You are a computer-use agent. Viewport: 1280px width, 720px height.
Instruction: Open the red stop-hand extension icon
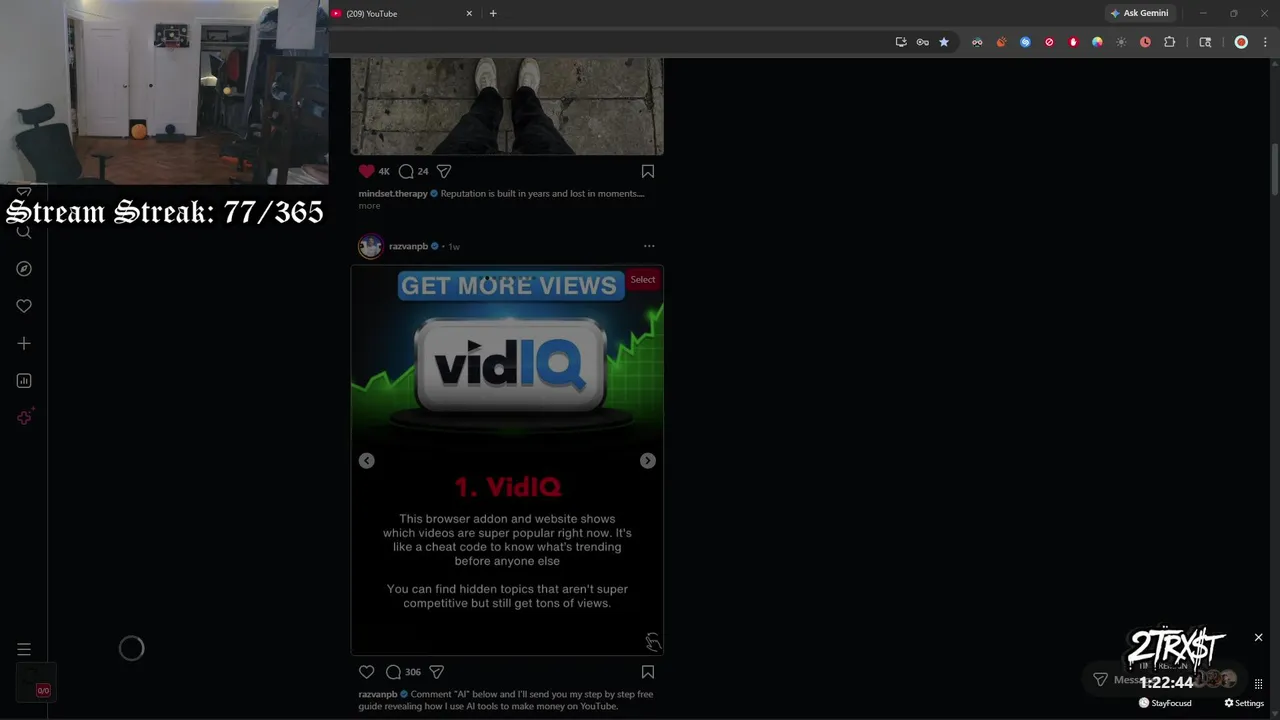pyautogui.click(x=1073, y=42)
